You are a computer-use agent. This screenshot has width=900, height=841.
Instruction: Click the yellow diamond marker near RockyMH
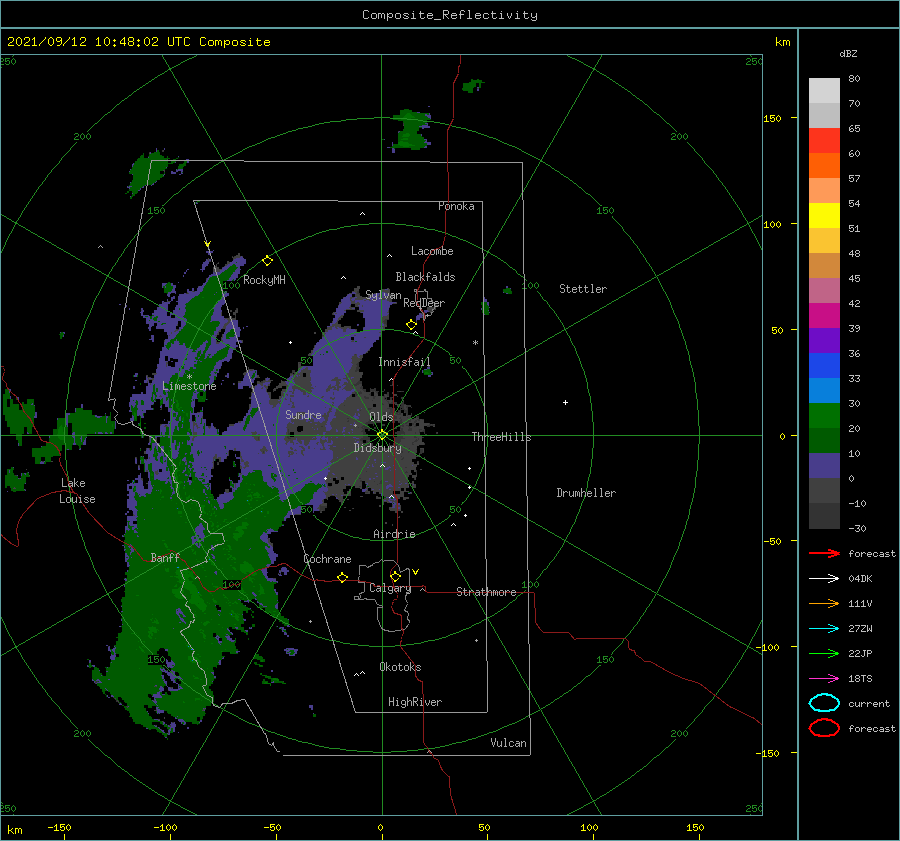pyautogui.click(x=267, y=261)
